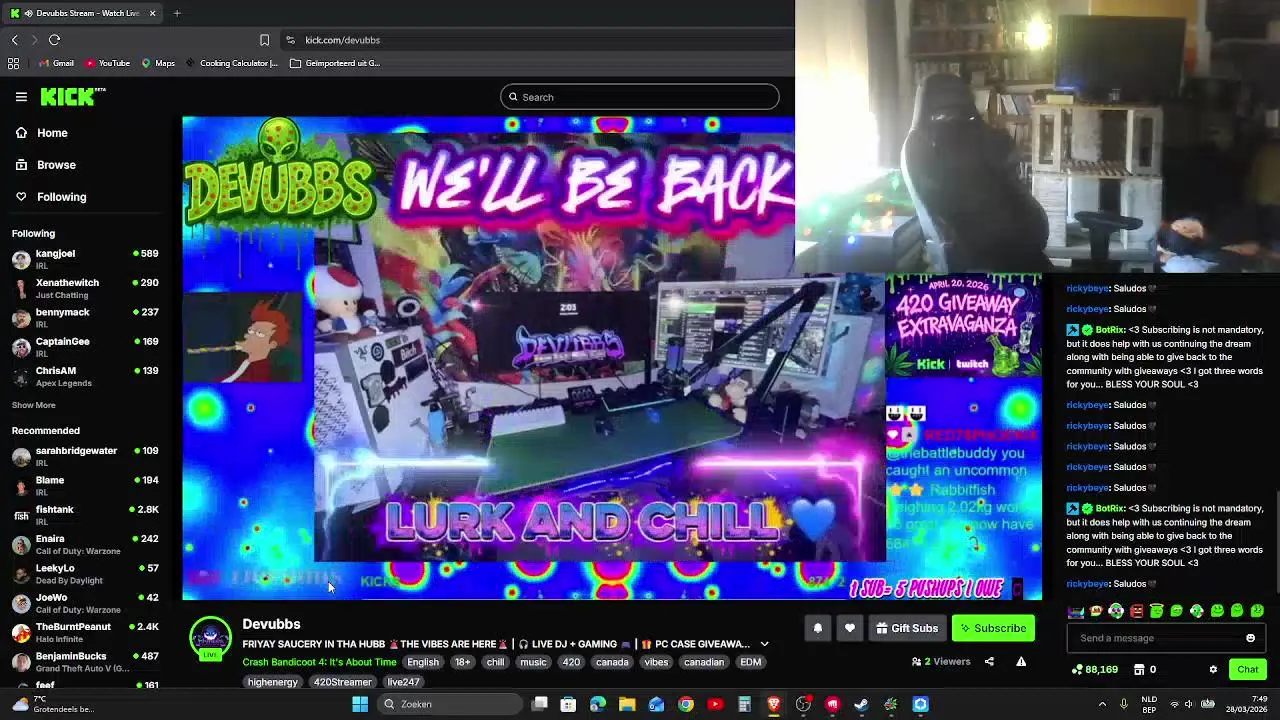
Task: Open File Explorer from taskbar
Action: 627,704
